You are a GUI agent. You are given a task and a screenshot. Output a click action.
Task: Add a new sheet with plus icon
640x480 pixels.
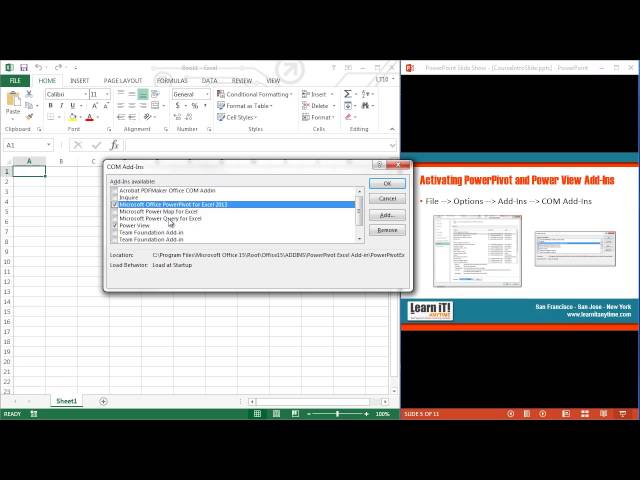point(103,401)
